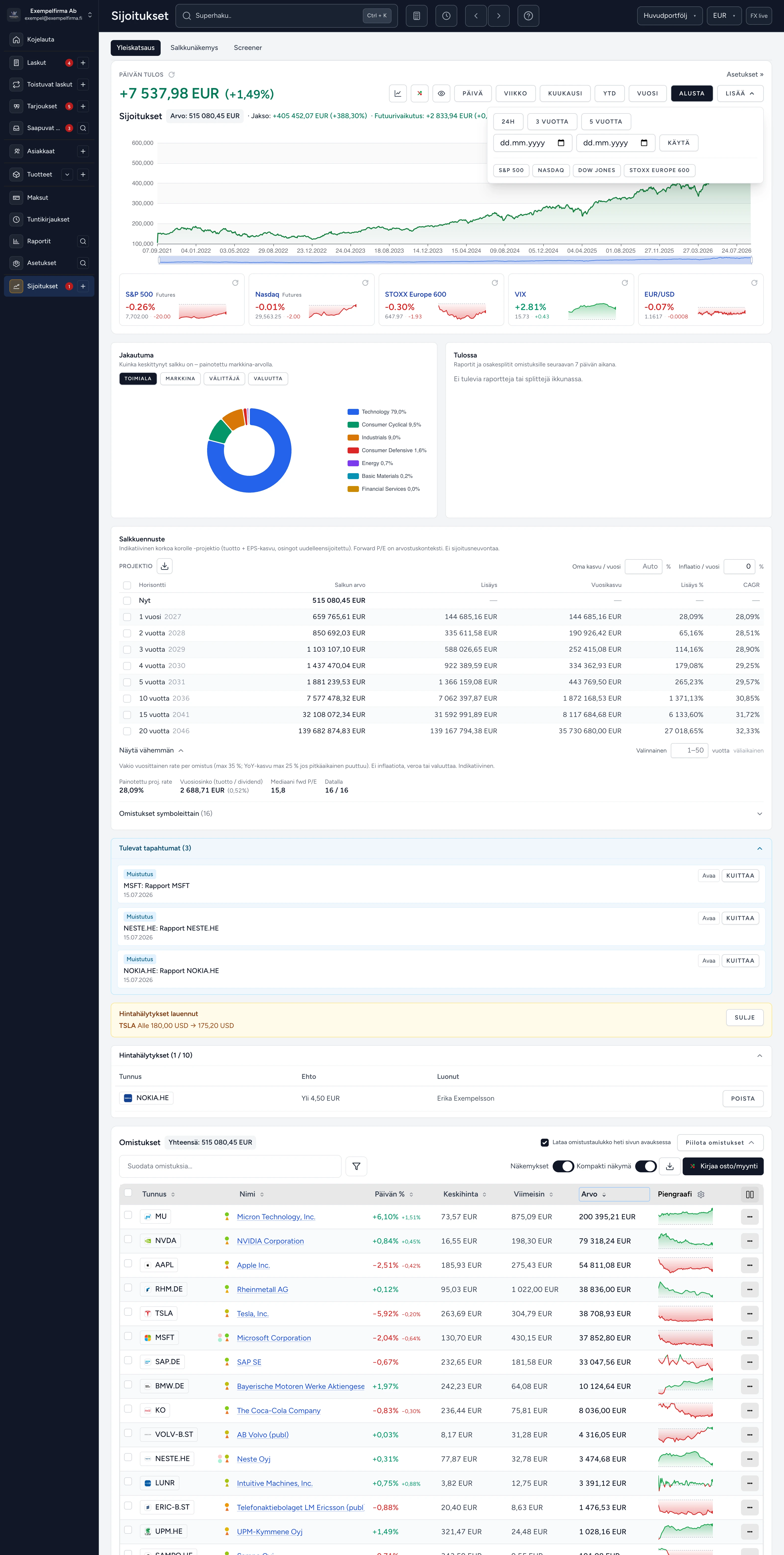This screenshot has width=784, height=1555.
Task: Show the line chart view icon
Action: click(398, 93)
